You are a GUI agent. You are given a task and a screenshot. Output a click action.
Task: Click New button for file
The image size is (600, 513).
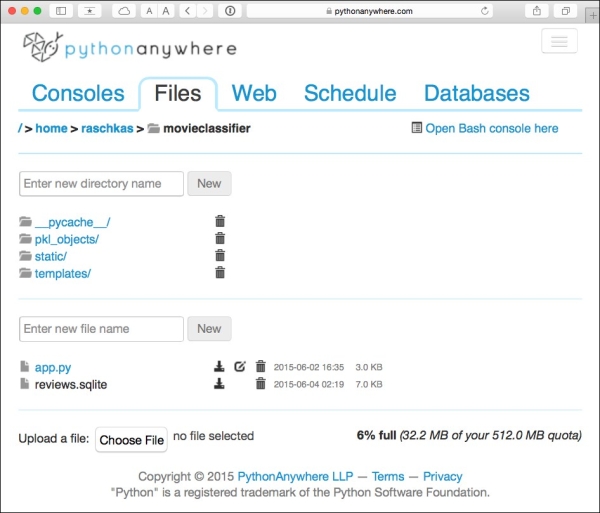point(209,329)
